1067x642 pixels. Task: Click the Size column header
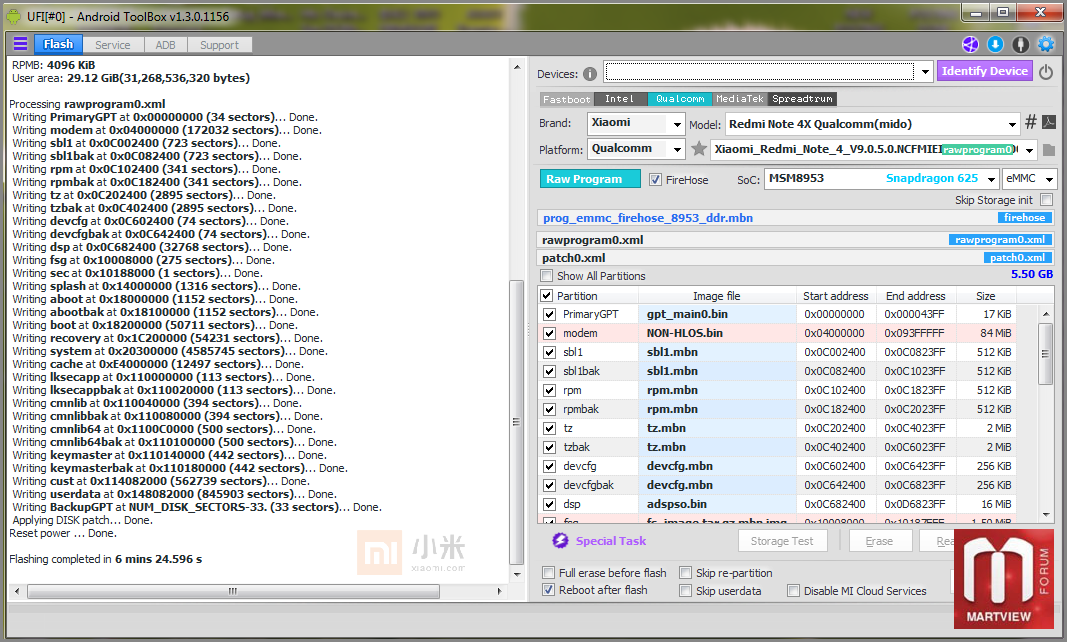click(x=986, y=295)
